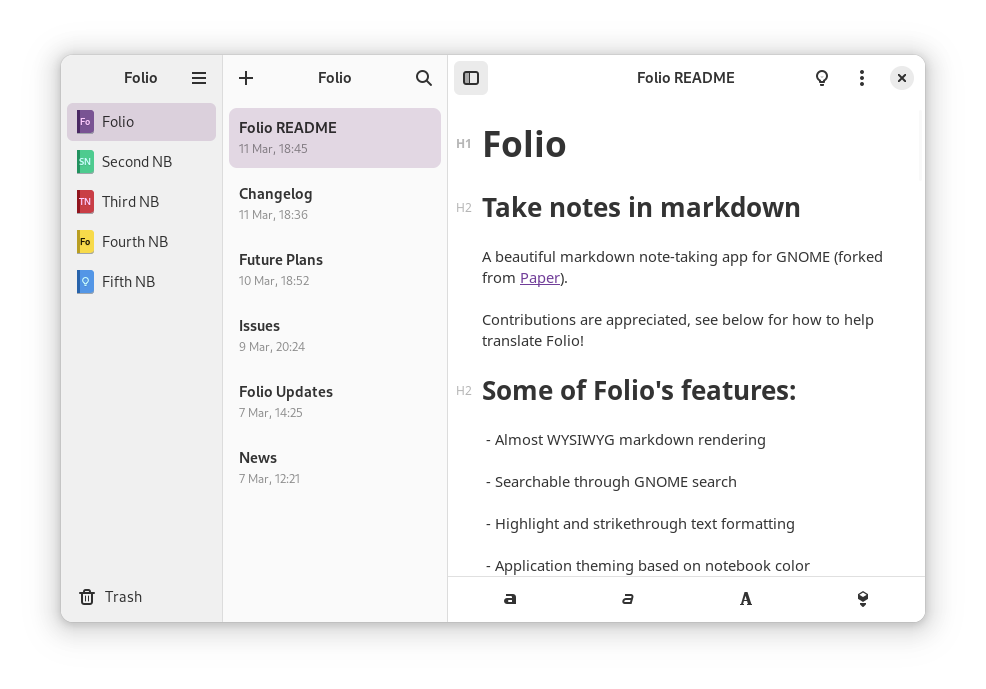Click the purple Folio notebook badge

[85, 121]
